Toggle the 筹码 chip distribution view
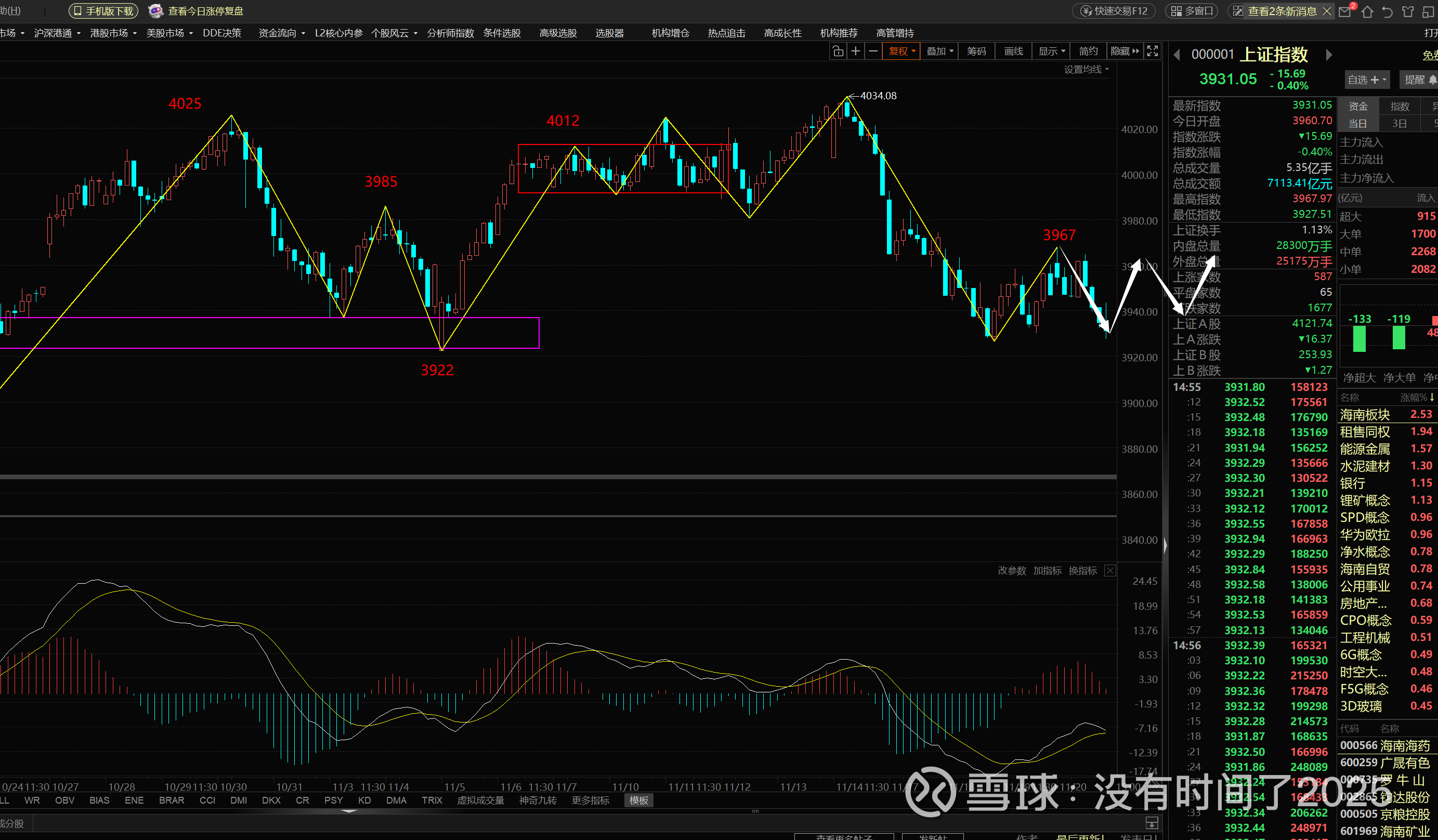Viewport: 1438px width, 840px height. click(976, 51)
